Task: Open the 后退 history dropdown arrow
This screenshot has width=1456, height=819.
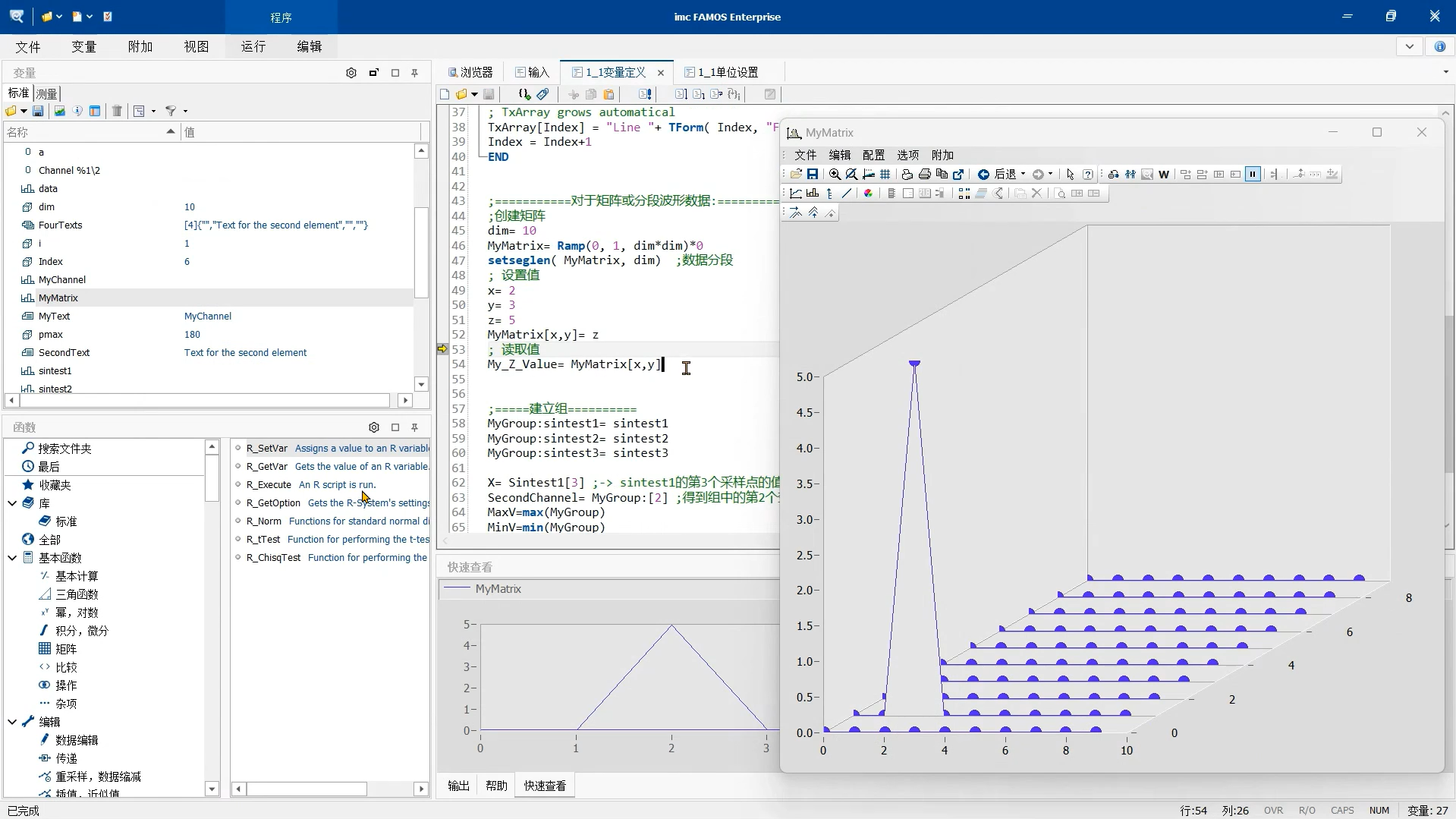Action: pos(1023,175)
